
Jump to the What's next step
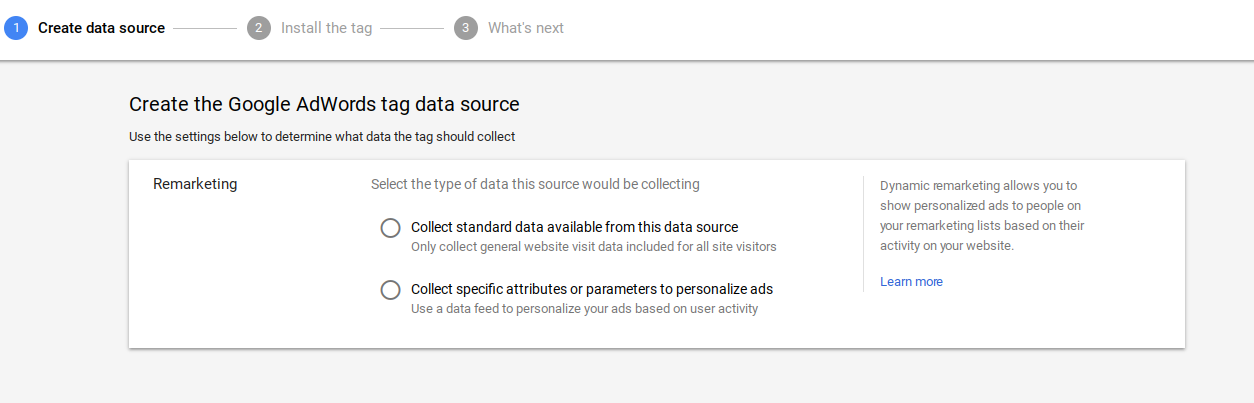526,28
